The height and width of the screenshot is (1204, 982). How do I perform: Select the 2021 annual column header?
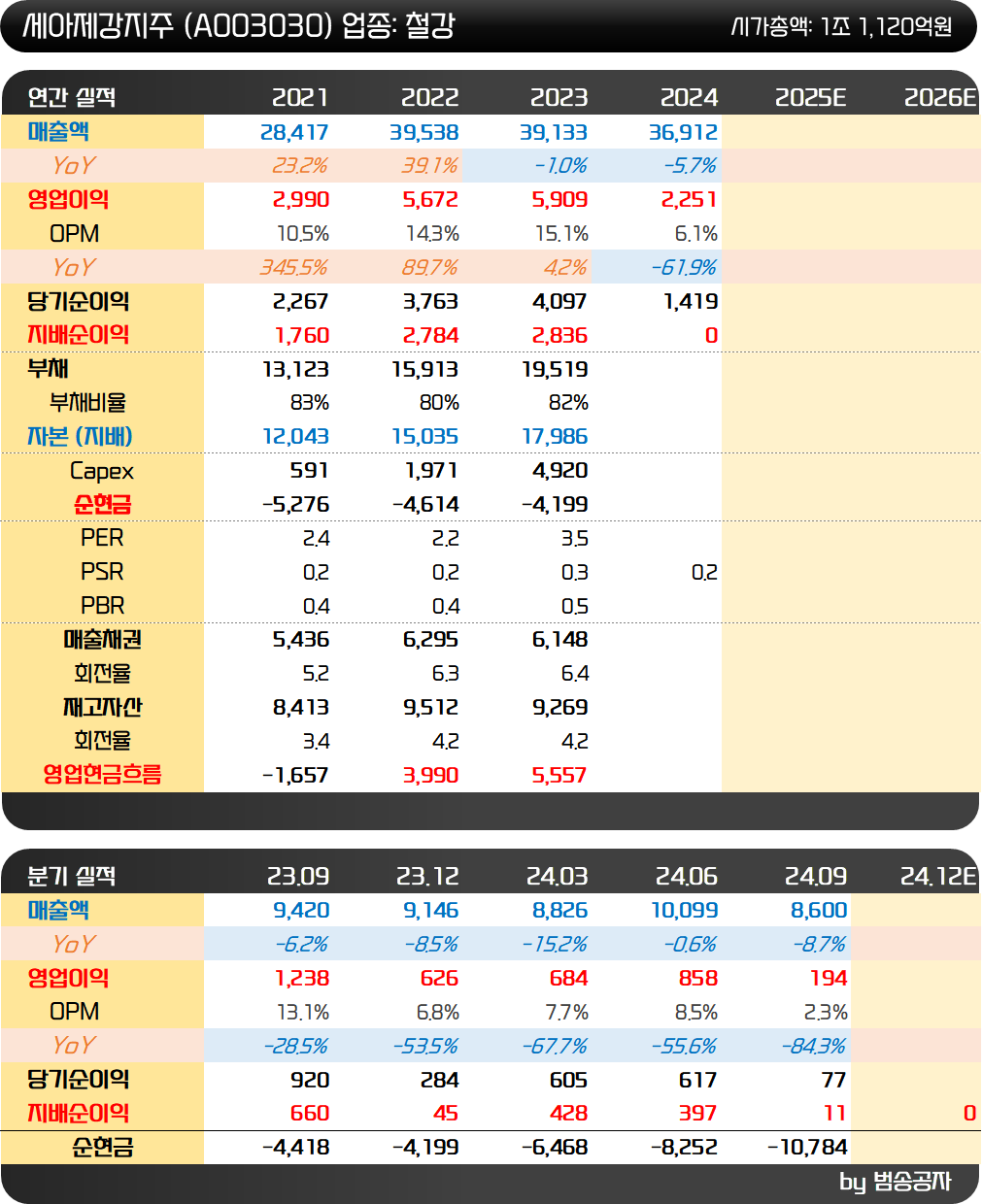(299, 97)
